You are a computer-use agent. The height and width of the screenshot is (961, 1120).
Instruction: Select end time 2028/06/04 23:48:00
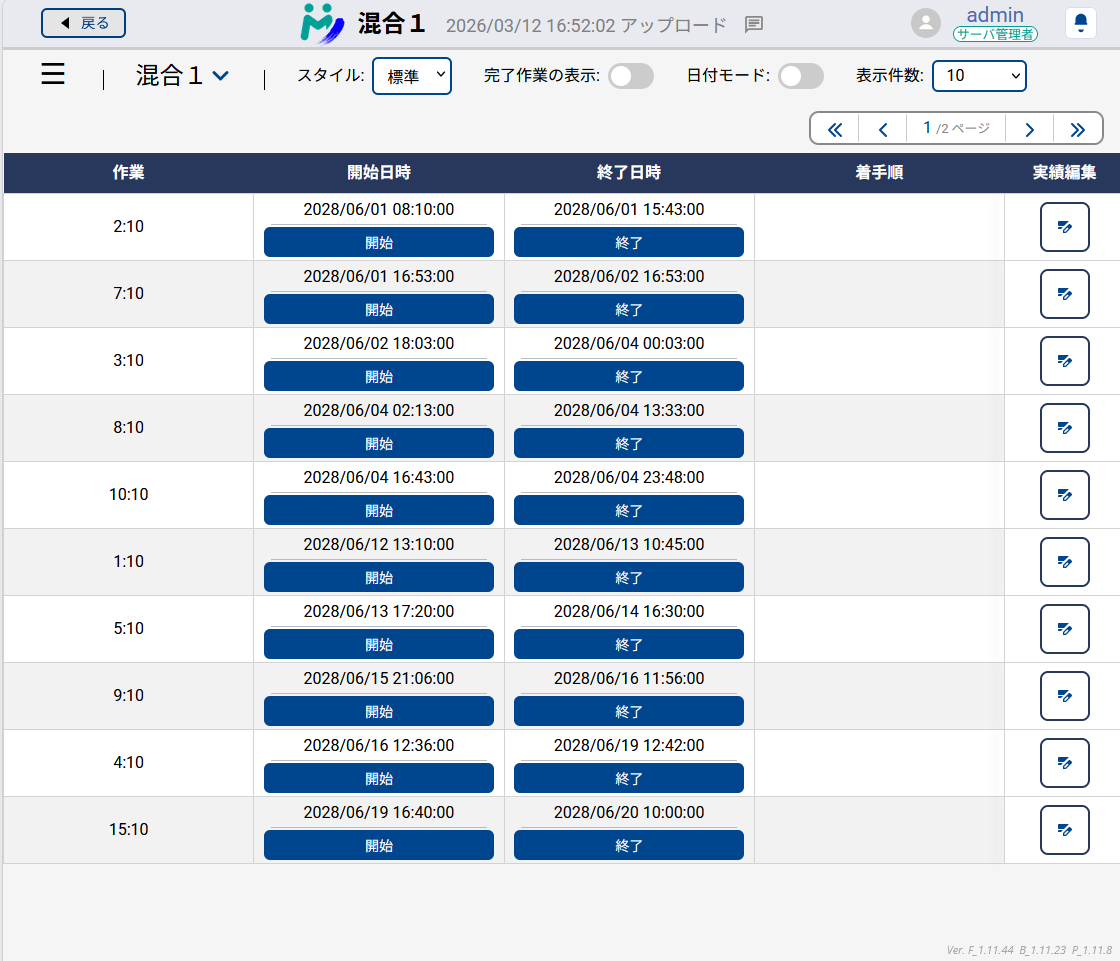point(629,477)
